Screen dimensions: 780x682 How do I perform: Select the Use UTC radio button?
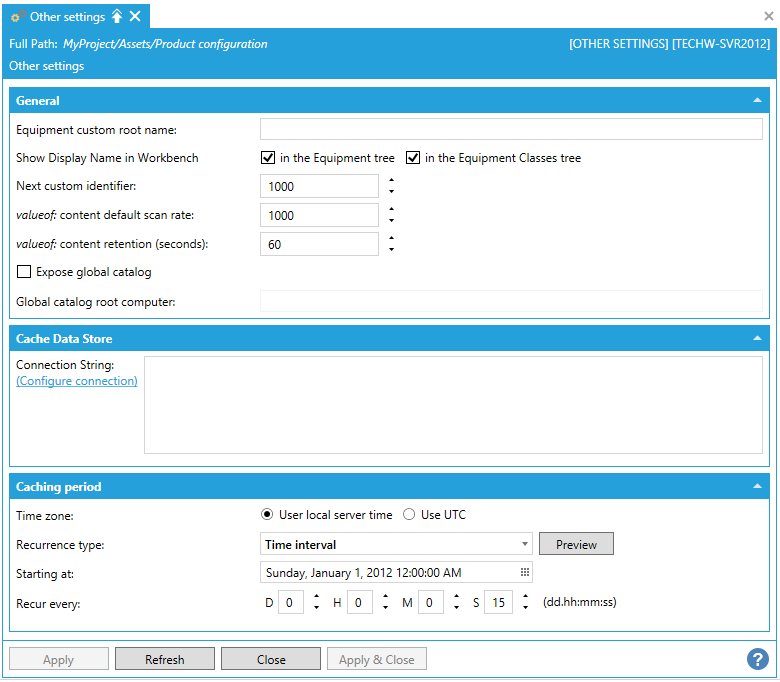click(x=409, y=515)
